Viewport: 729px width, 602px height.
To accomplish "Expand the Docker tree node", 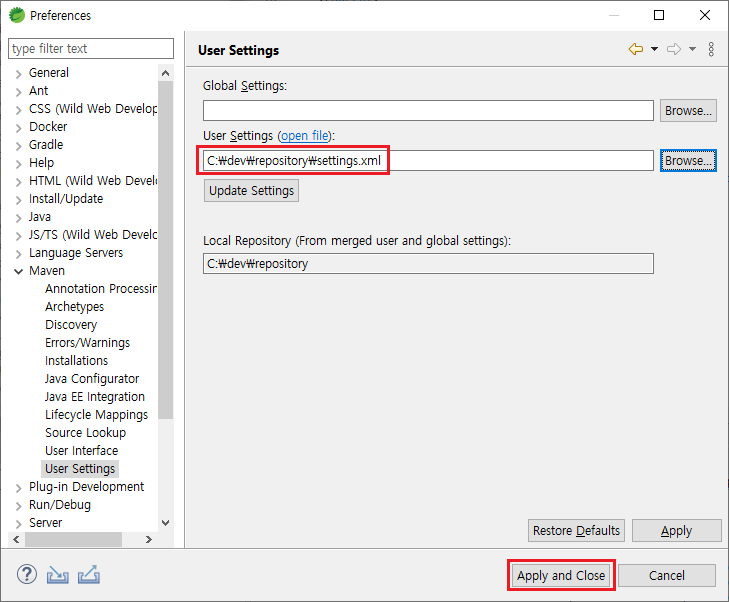I will tap(19, 127).
